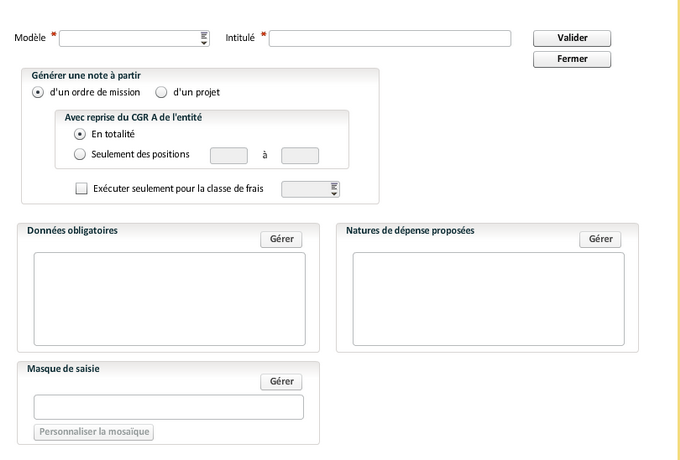Screen dimensions: 680x460
Task: Click the Valider button
Action: click(x=571, y=38)
